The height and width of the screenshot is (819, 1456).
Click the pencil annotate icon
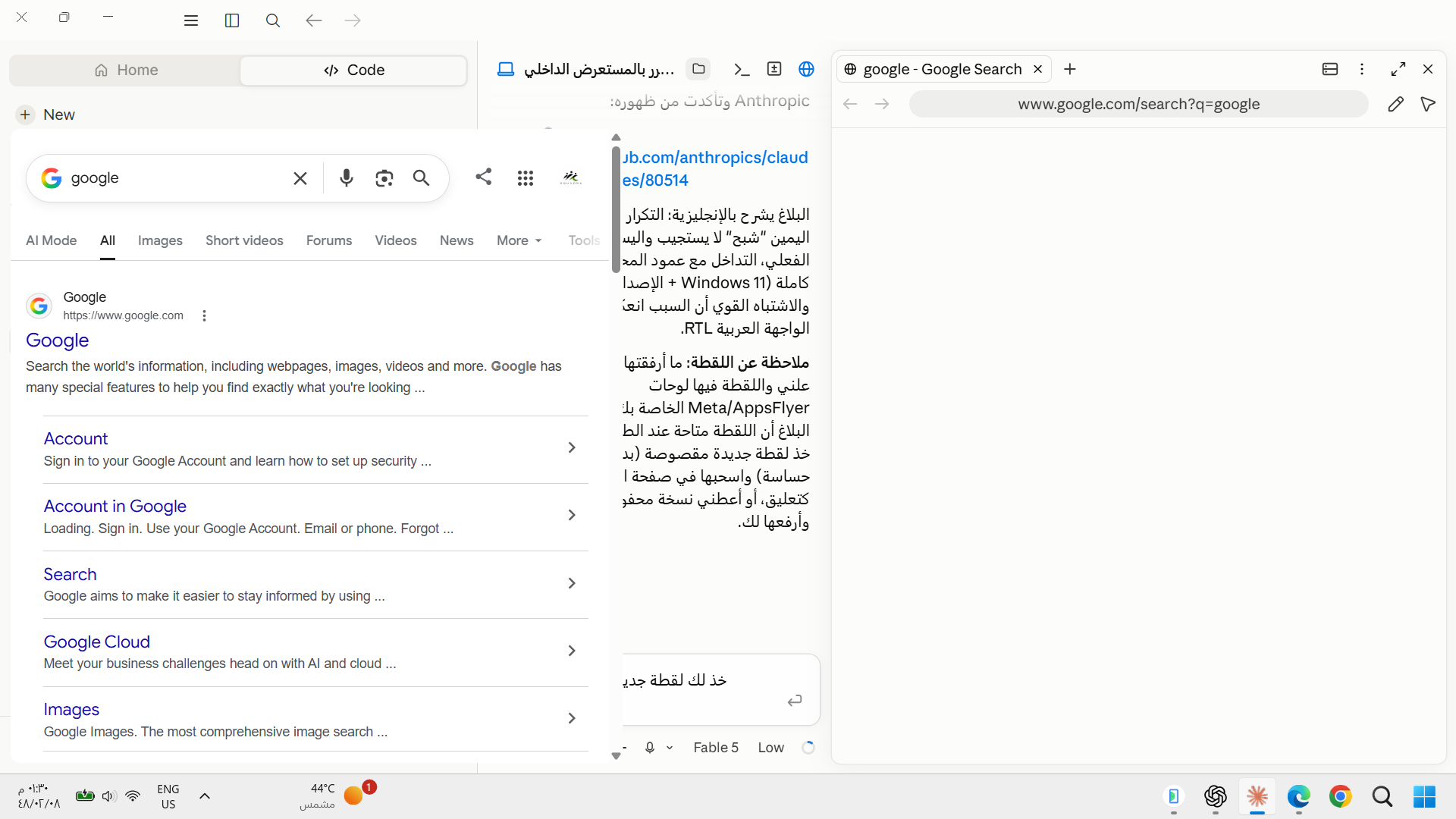point(1395,104)
